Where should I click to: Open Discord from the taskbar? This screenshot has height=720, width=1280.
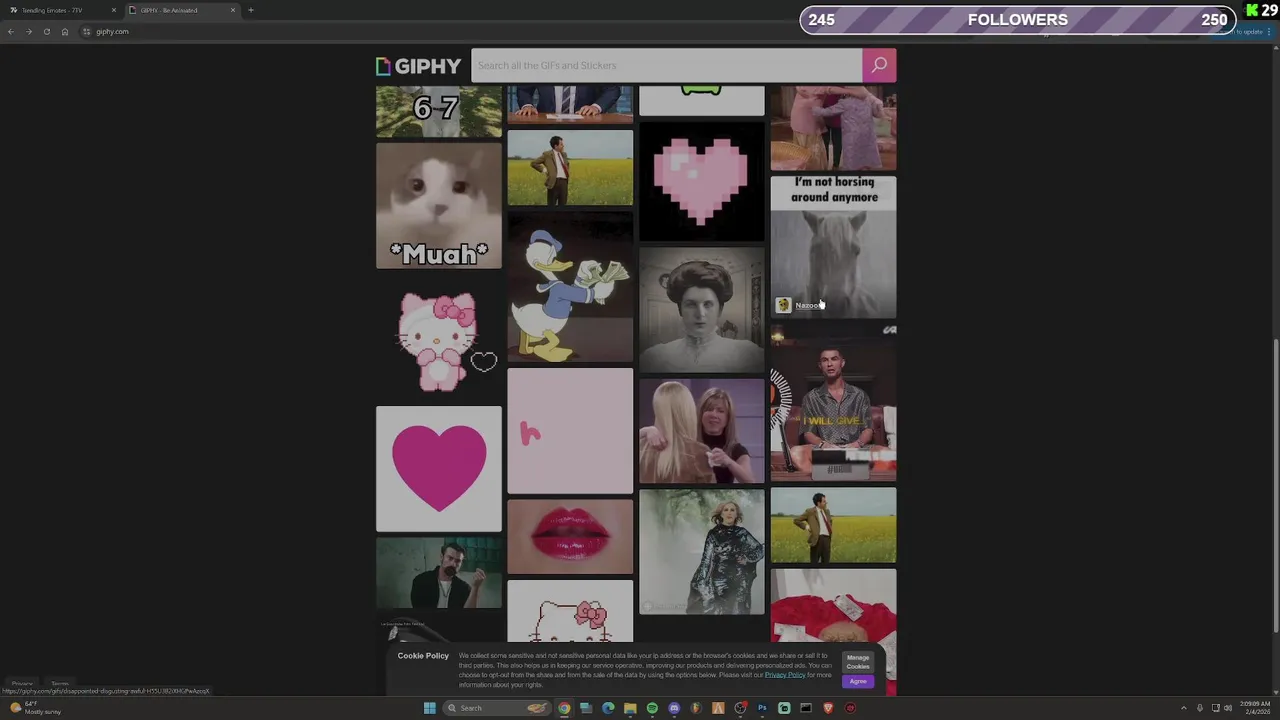pyautogui.click(x=674, y=708)
